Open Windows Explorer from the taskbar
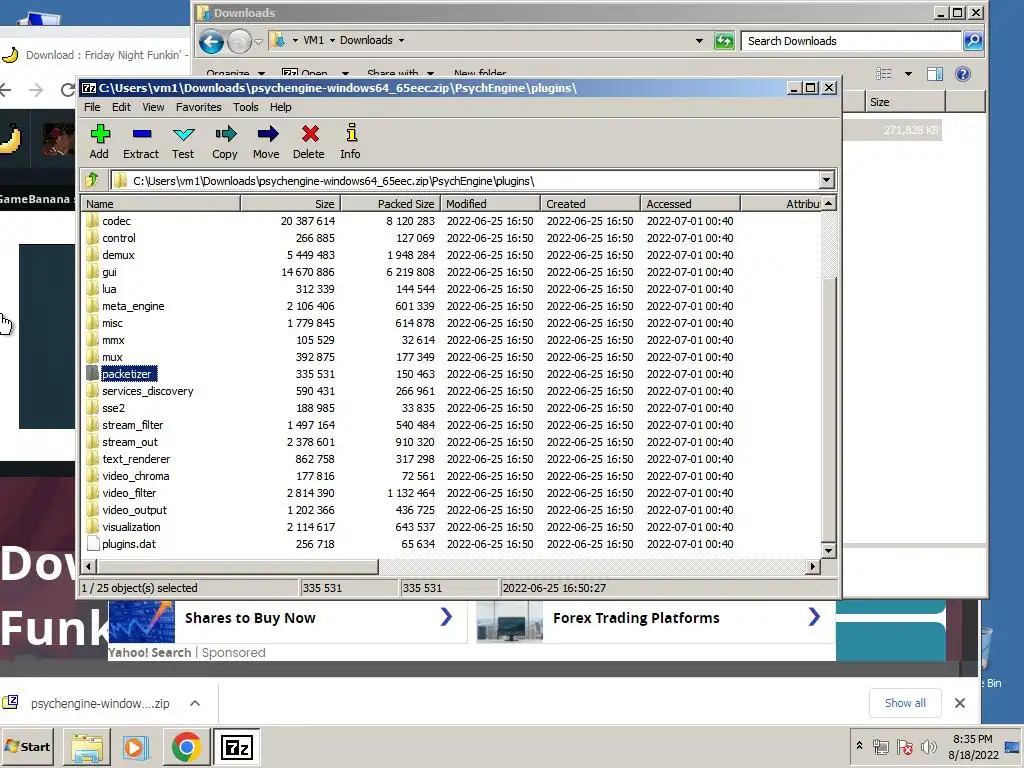Screen dimensions: 1024x768 click(x=87, y=747)
